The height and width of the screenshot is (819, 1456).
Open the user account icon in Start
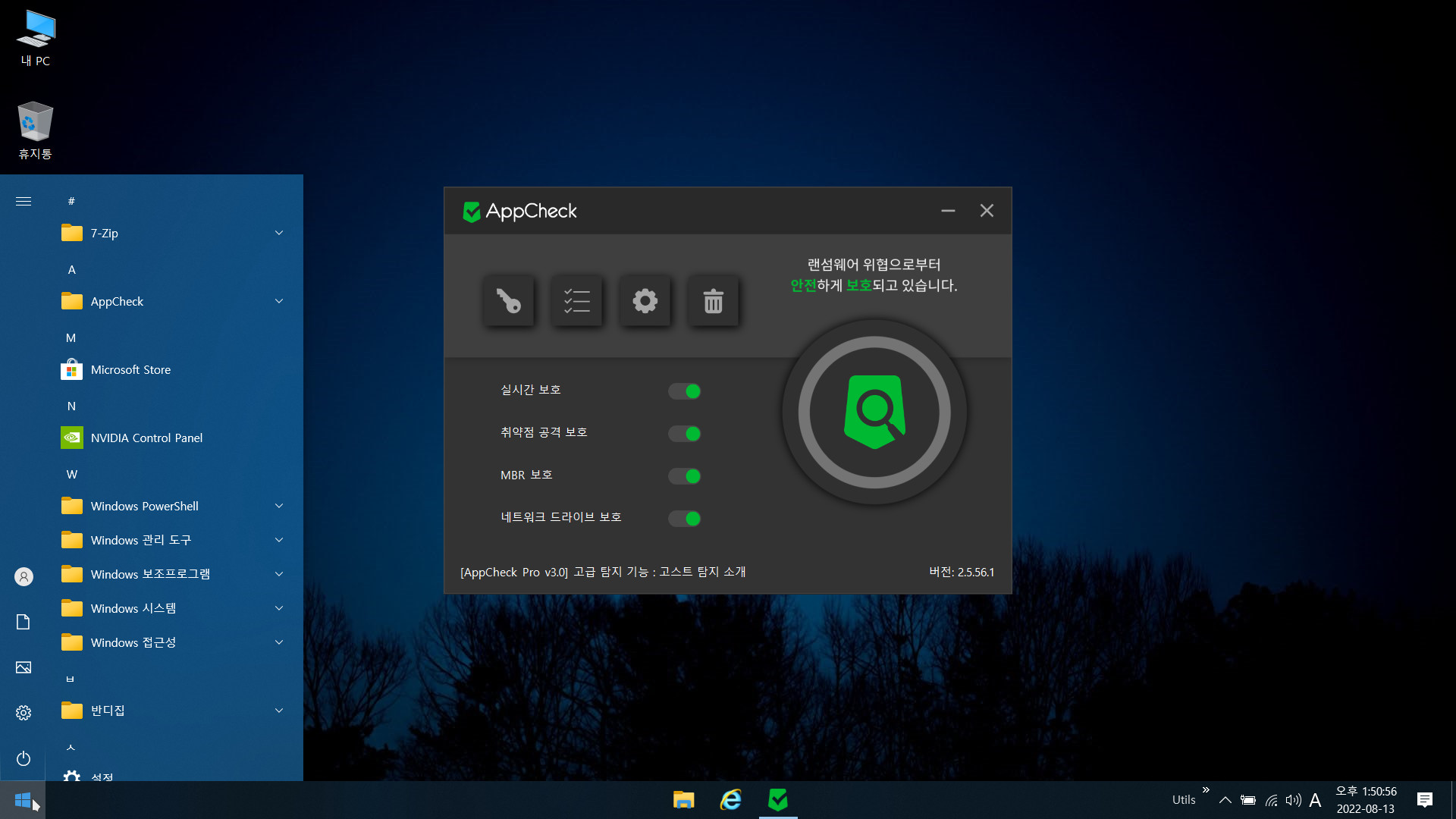[x=24, y=577]
